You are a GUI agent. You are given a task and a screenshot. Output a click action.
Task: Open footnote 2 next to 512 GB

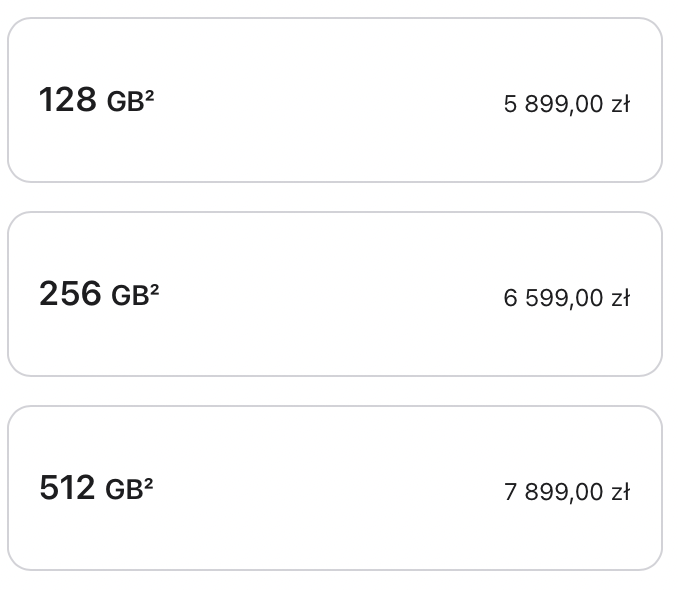point(149,483)
